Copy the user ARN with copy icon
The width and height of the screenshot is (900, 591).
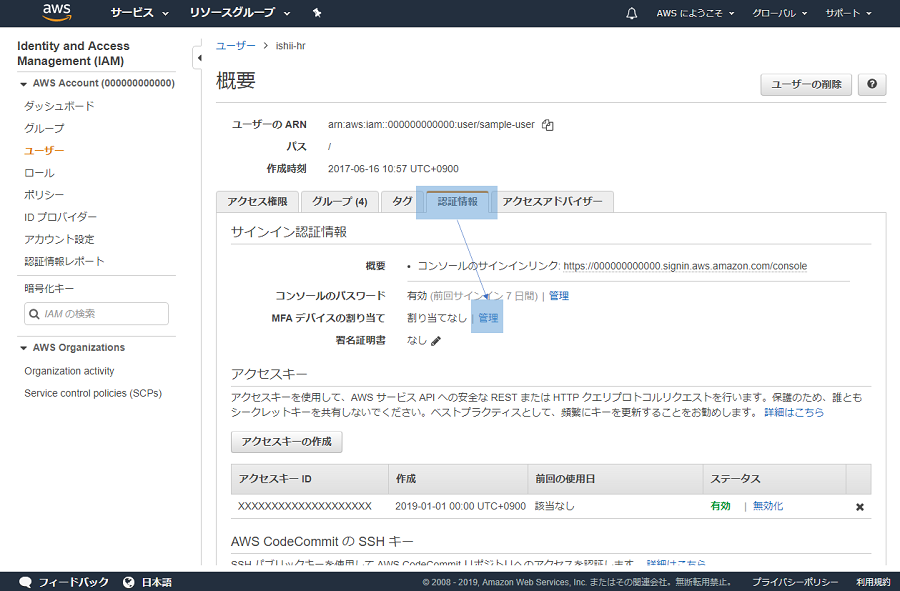click(x=548, y=125)
